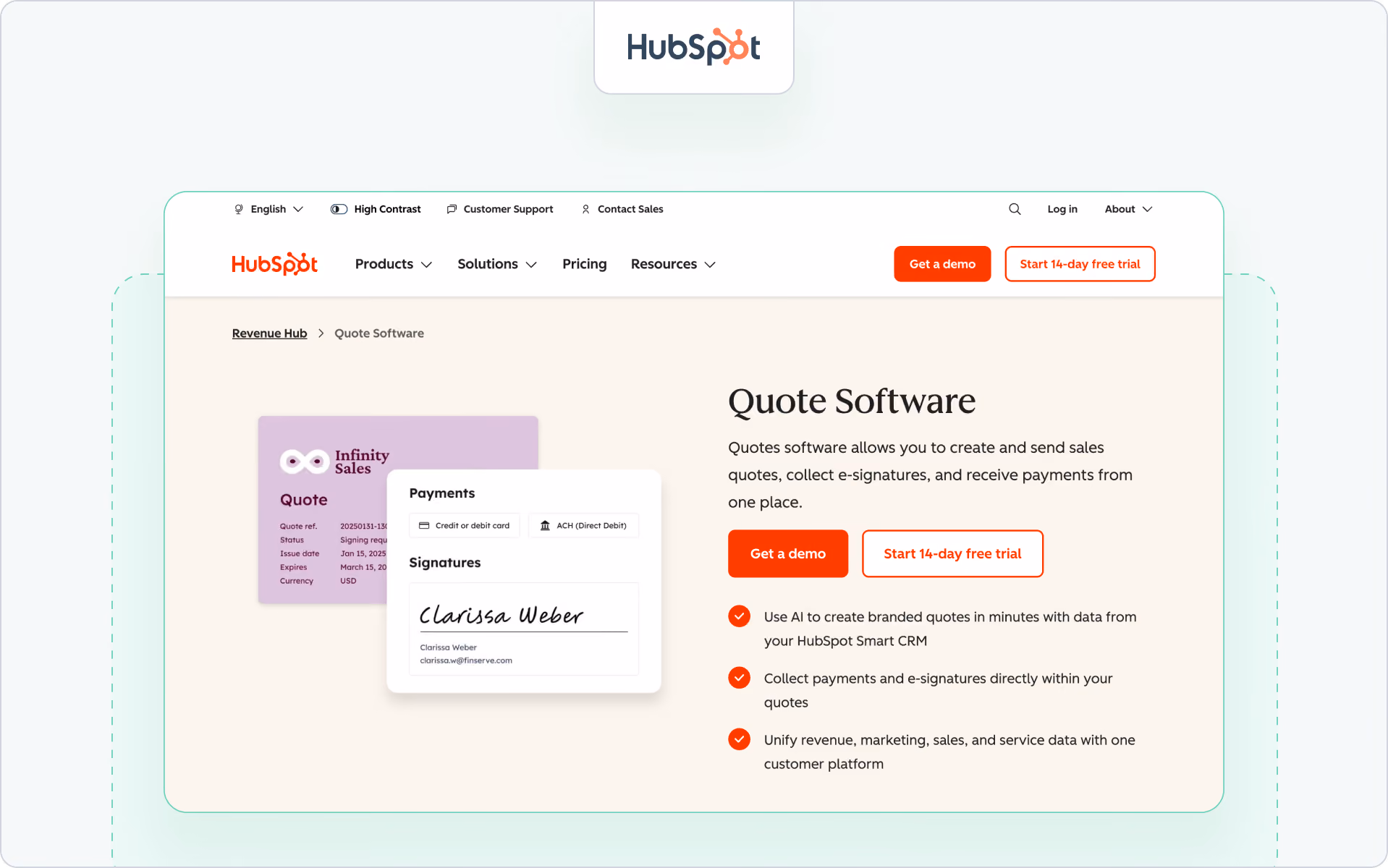1388x868 pixels.
Task: Navigate to Revenue Hub breadcrumb
Action: click(x=269, y=333)
